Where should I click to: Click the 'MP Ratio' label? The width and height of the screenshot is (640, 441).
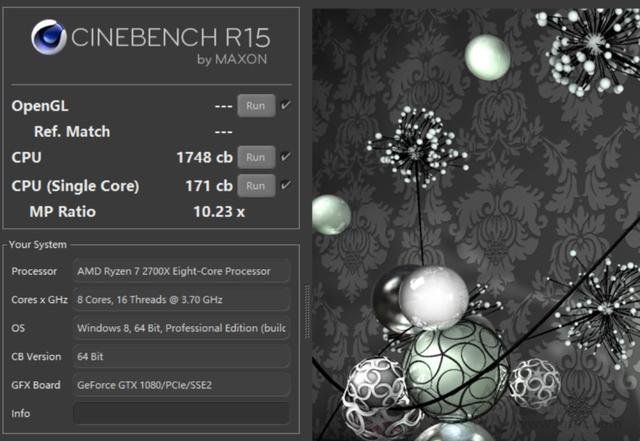(62, 212)
